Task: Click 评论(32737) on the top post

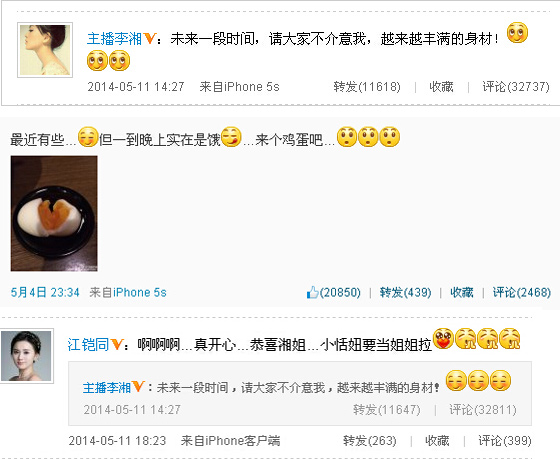Action: pyautogui.click(x=516, y=87)
